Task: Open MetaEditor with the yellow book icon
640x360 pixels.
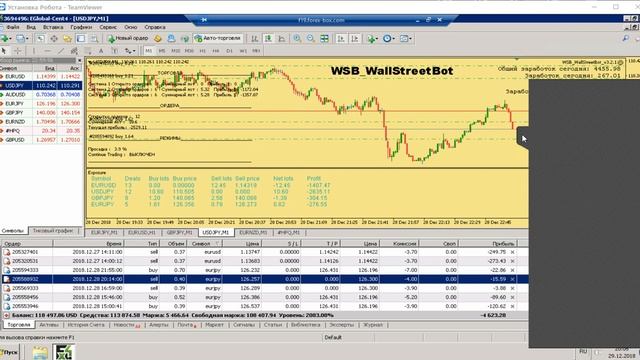Action: pos(158,38)
